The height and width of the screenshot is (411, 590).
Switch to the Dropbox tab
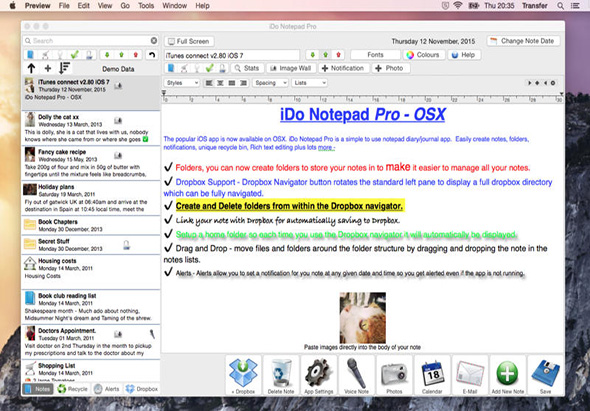[x=142, y=389]
